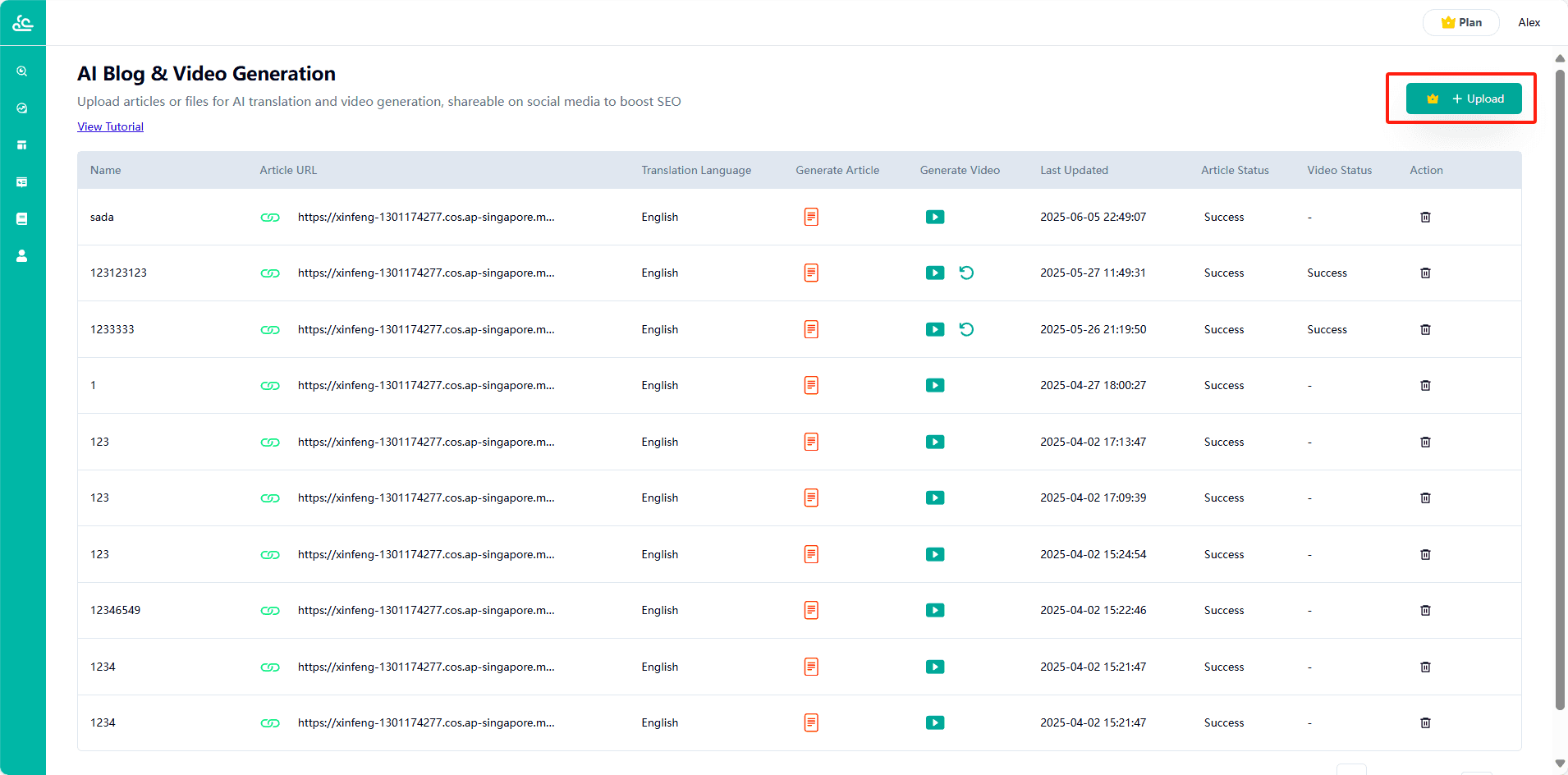Delete row updated 2025-04-02 17:13:47
Image resolution: width=1568 pixels, height=775 pixels.
(x=1425, y=442)
